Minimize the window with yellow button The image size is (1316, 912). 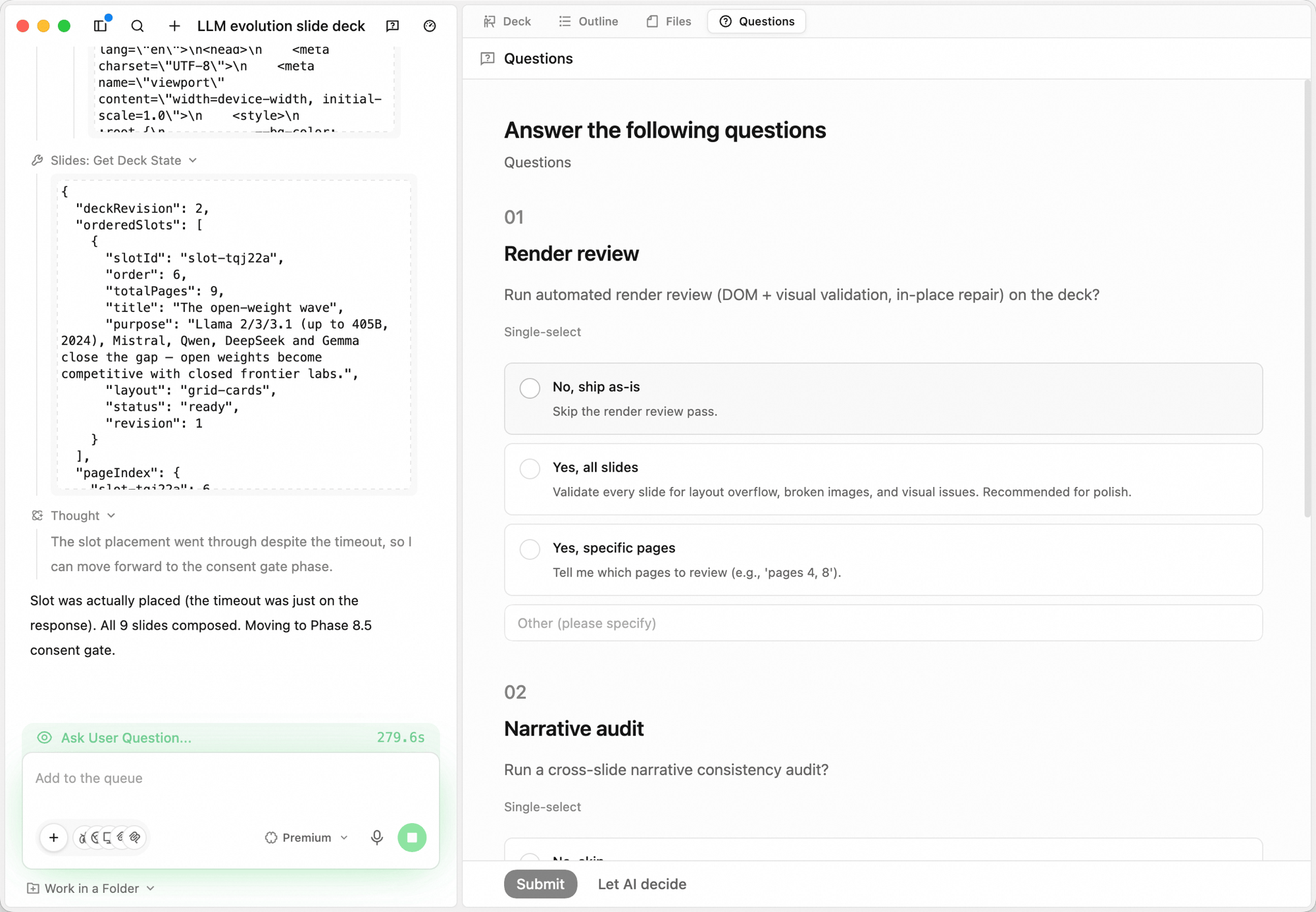point(43,26)
